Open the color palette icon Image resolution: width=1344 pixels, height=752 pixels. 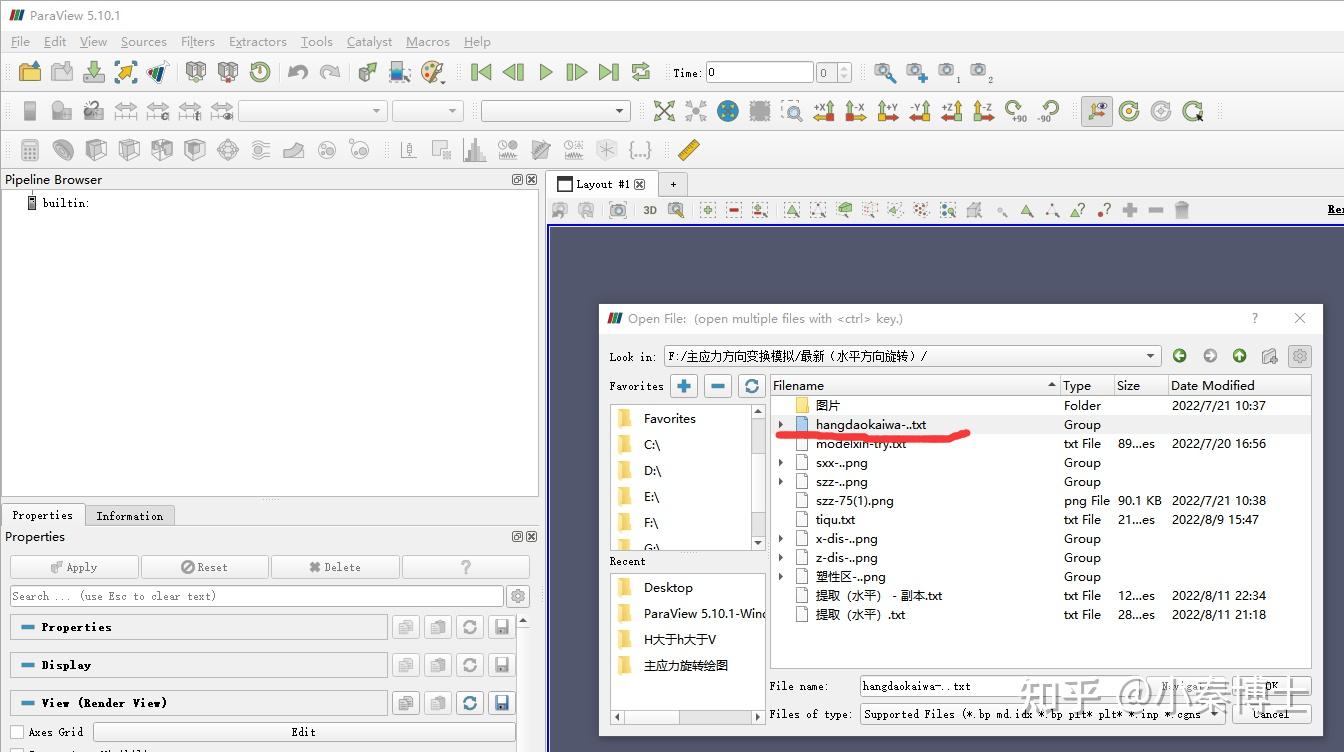[x=432, y=72]
